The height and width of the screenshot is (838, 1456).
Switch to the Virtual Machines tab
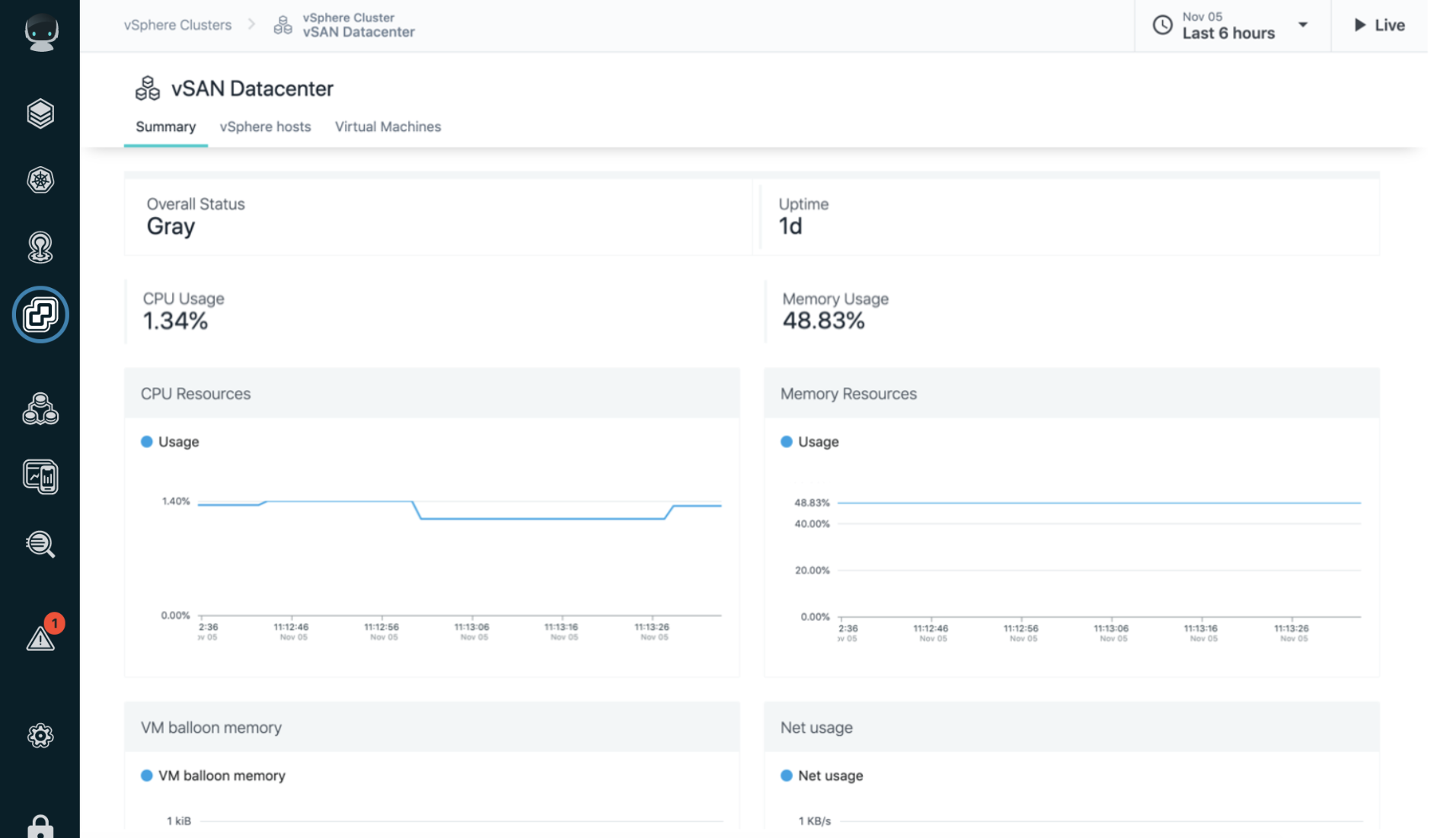(388, 126)
